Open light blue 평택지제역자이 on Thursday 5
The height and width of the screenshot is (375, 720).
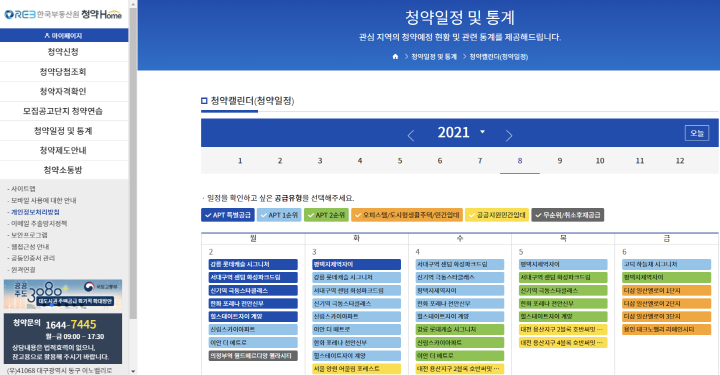tap(563, 264)
